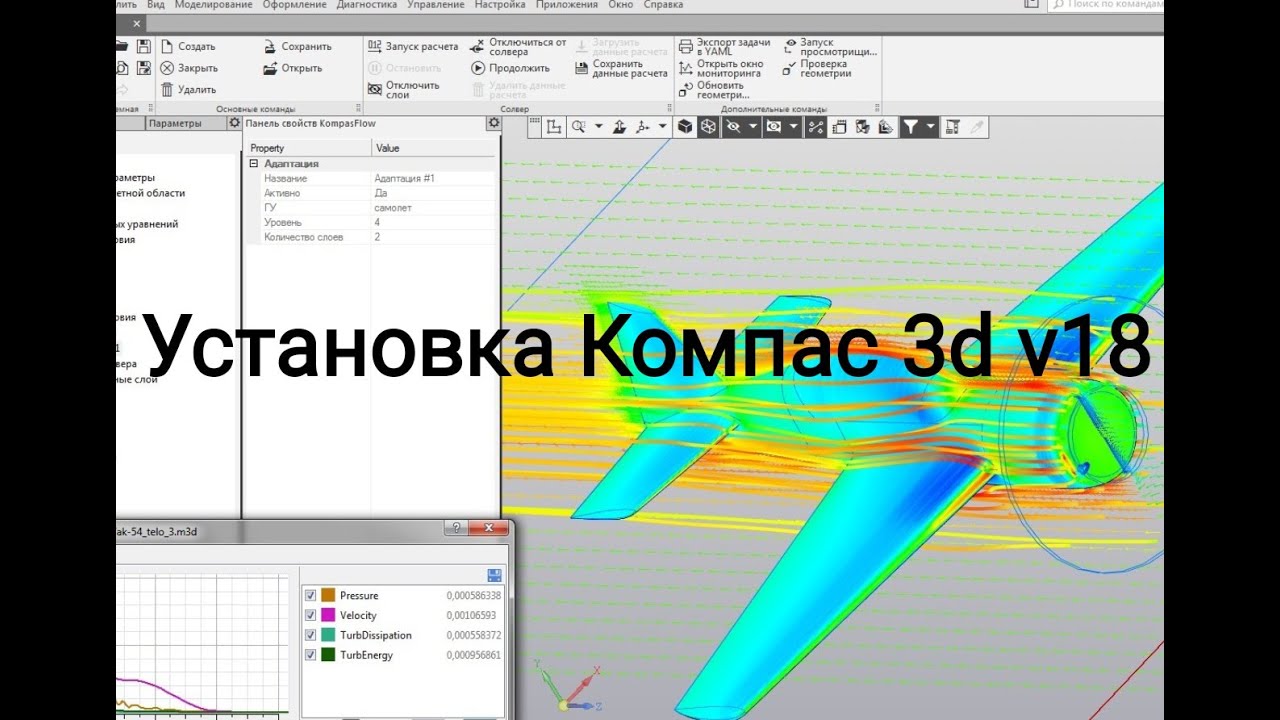Open the dropdown arrow beside the zoom tool
The image size is (1280, 720).
[x=598, y=127]
